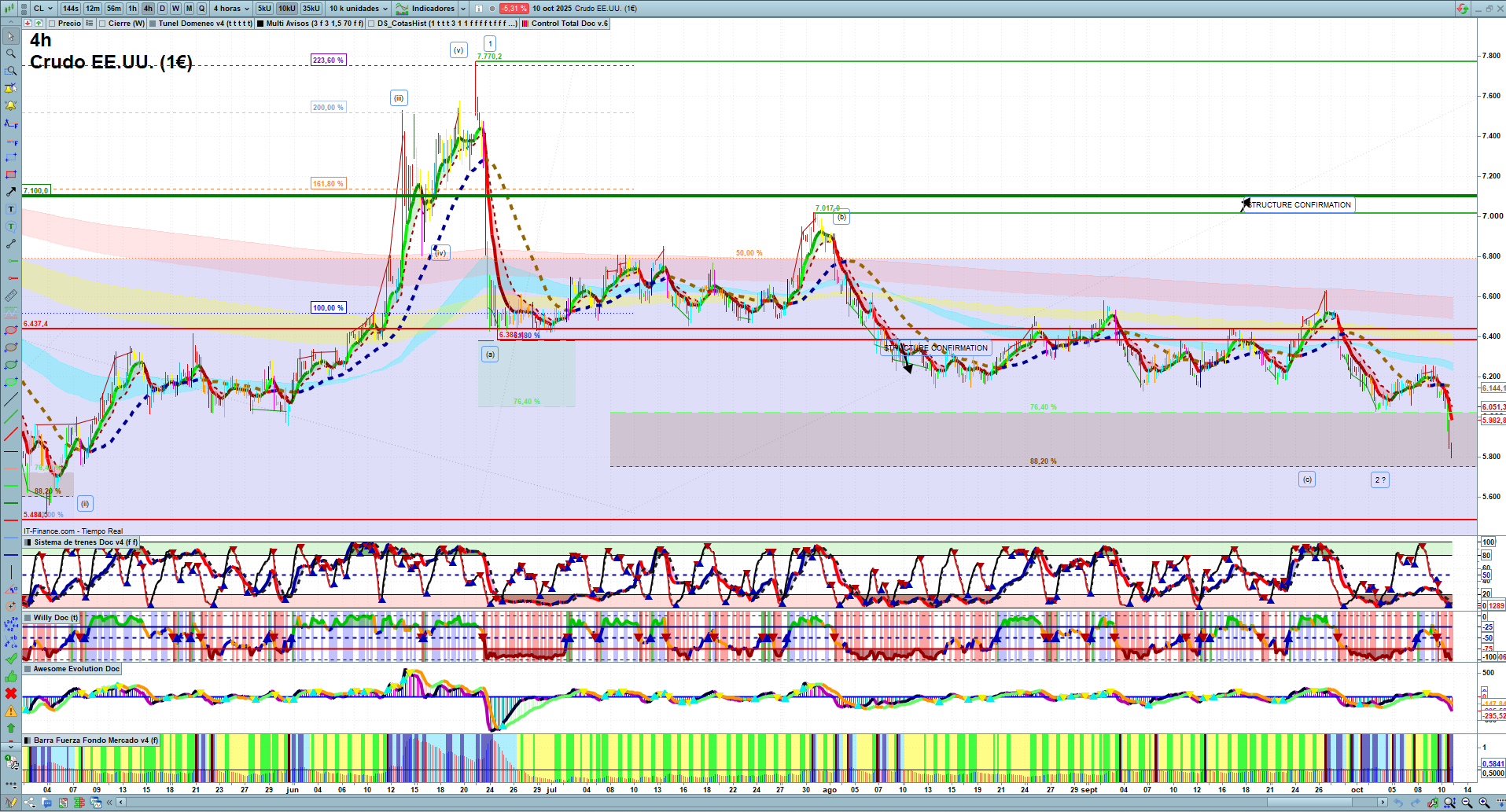Click the red X delete icon
The width and height of the screenshot is (1506, 812).
[x=11, y=693]
